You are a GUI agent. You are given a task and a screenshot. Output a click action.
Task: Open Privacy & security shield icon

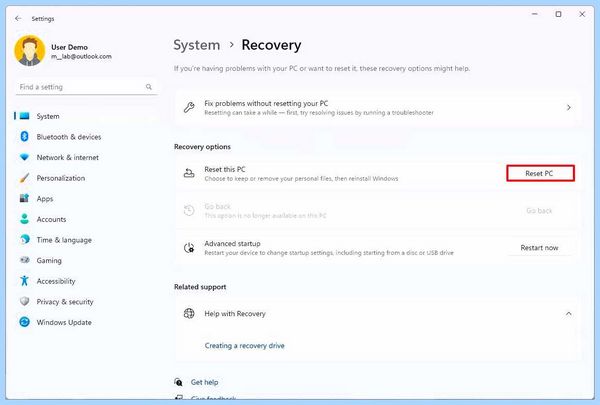24,301
